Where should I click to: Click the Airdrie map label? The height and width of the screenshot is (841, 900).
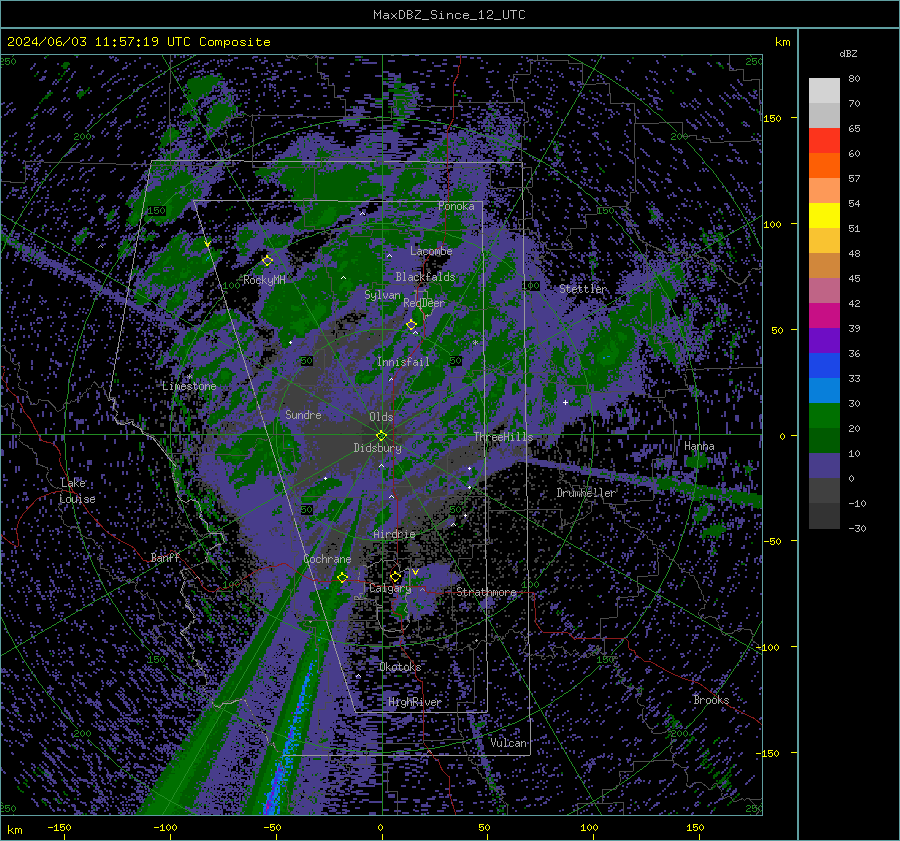click(394, 534)
